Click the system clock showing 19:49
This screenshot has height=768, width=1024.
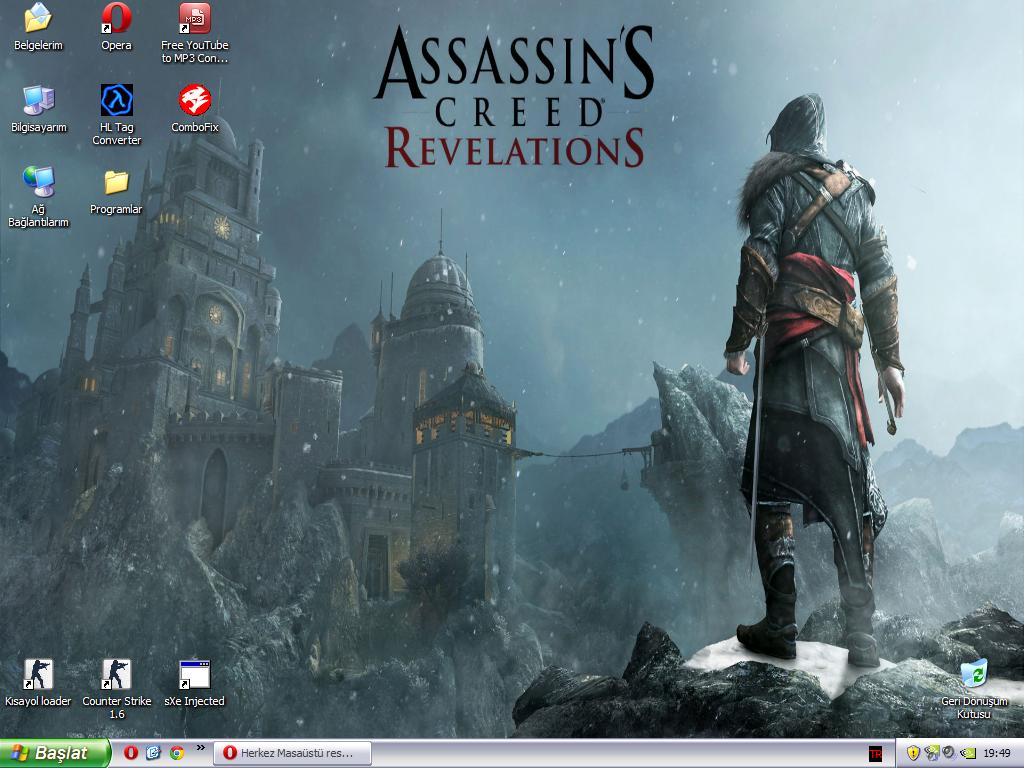tap(996, 753)
